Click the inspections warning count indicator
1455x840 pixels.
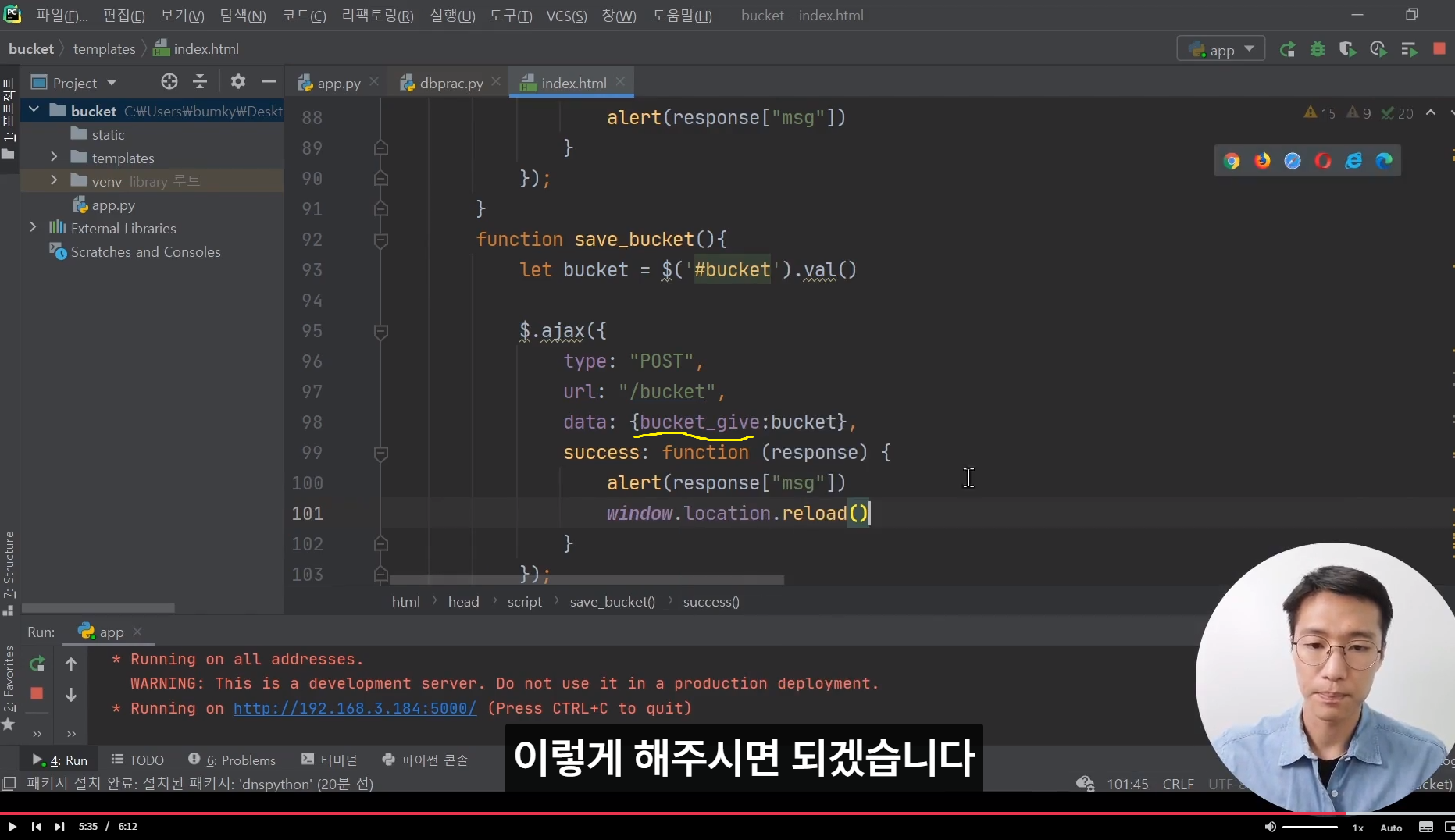[x=1320, y=113]
